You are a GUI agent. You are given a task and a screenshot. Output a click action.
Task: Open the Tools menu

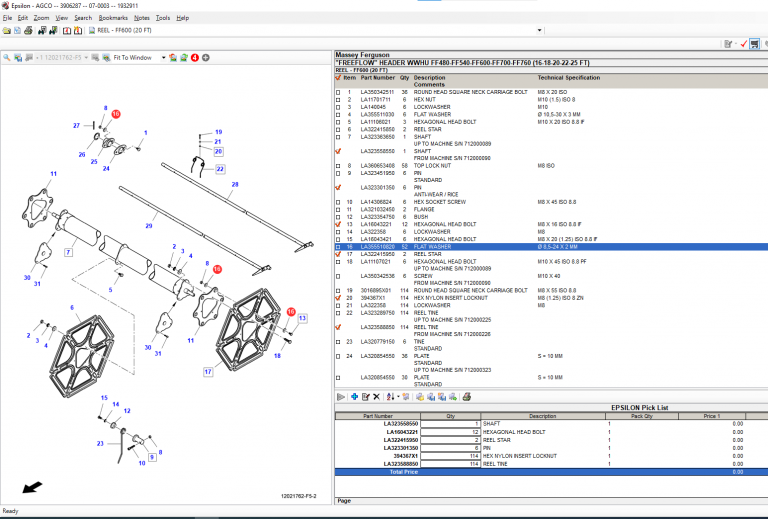tap(163, 18)
